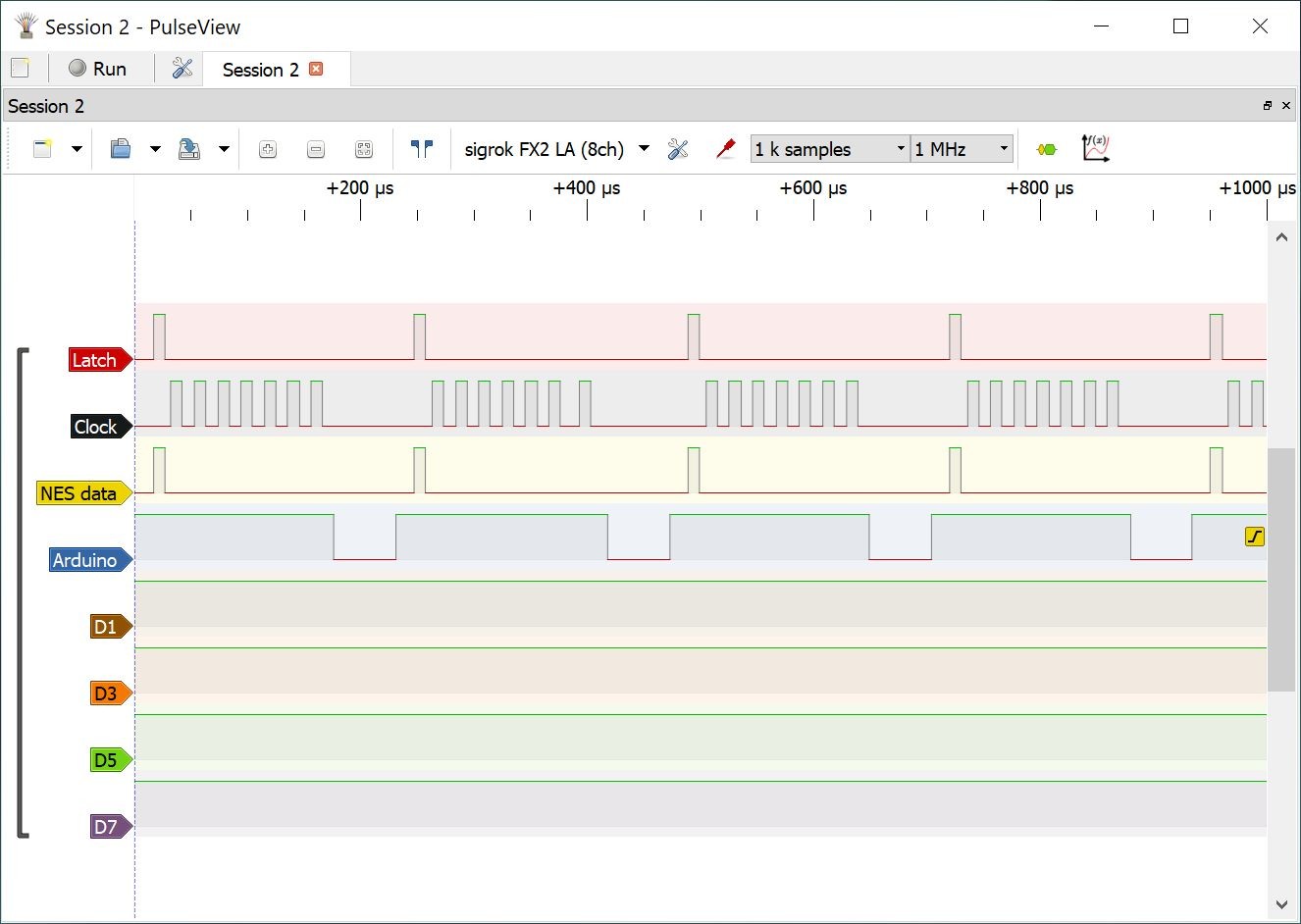The image size is (1301, 924).
Task: Click the Arduino channel's yellow trigger marker
Action: (x=1254, y=537)
